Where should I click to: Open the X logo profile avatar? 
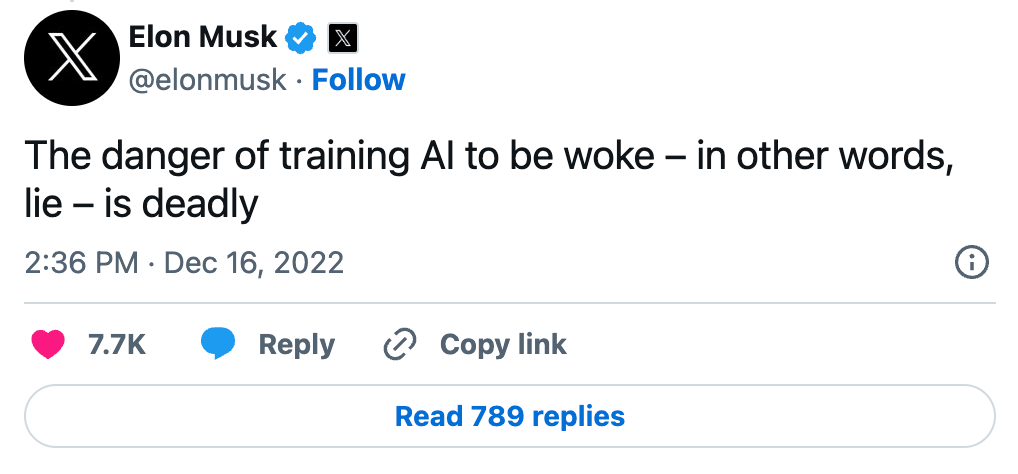pyautogui.click(x=71, y=57)
